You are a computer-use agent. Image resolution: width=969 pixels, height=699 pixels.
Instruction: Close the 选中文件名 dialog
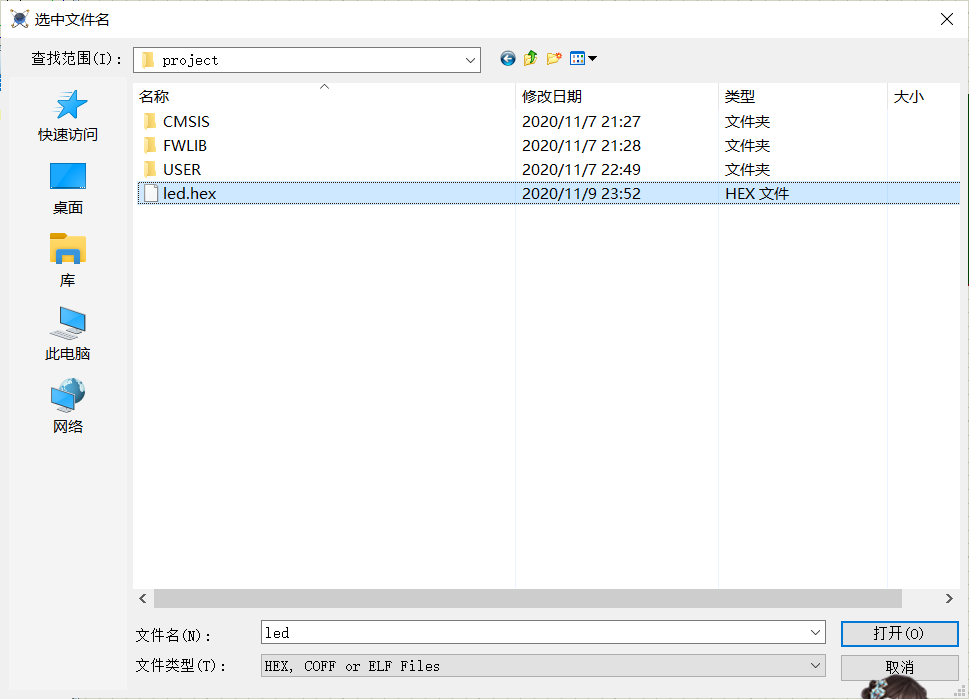947,19
